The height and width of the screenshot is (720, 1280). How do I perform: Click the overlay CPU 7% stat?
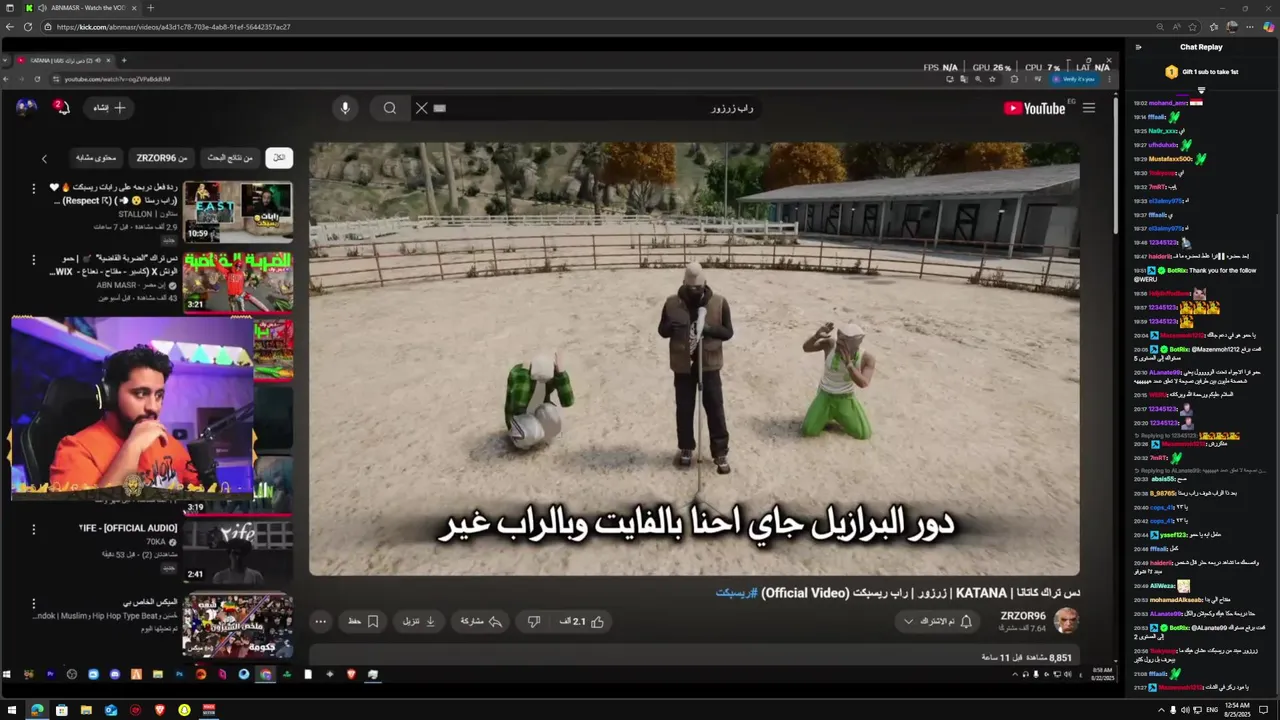(x=1042, y=68)
